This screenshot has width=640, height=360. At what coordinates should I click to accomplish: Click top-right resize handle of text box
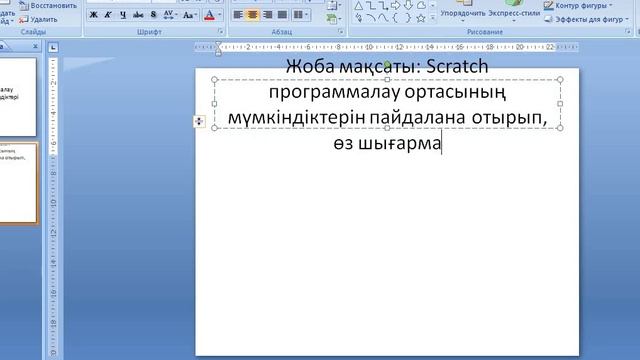point(560,80)
